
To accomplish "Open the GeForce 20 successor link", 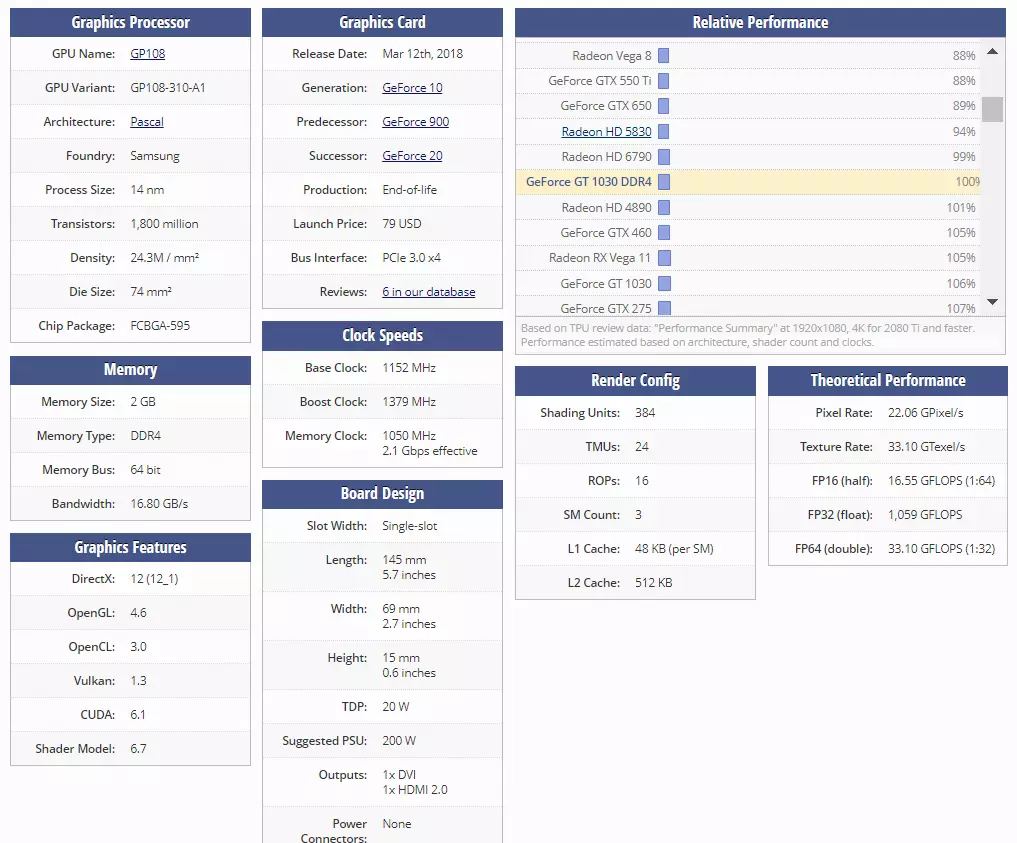I will [412, 156].
